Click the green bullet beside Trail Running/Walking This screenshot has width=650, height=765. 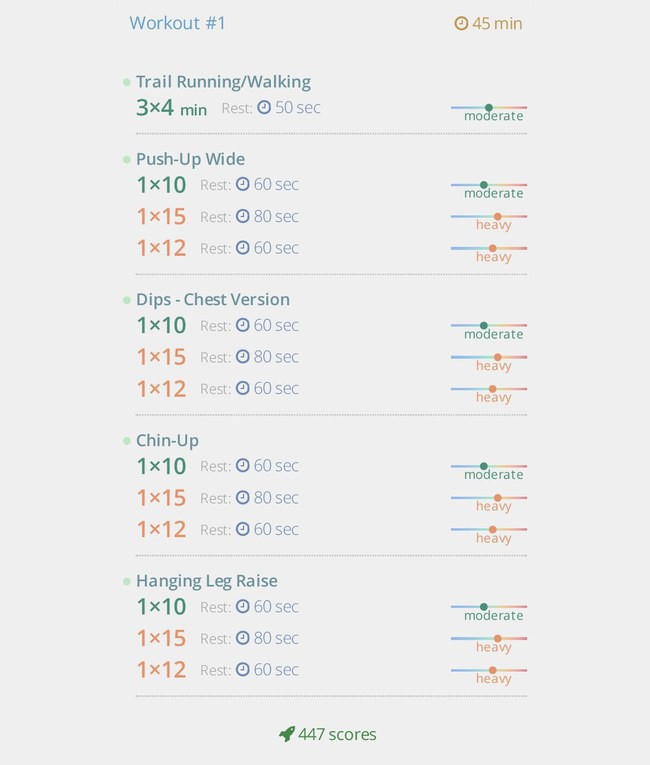pos(127,82)
